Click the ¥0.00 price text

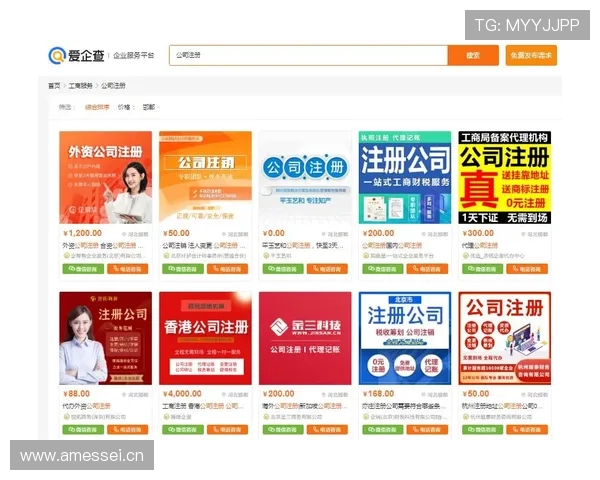tap(274, 233)
